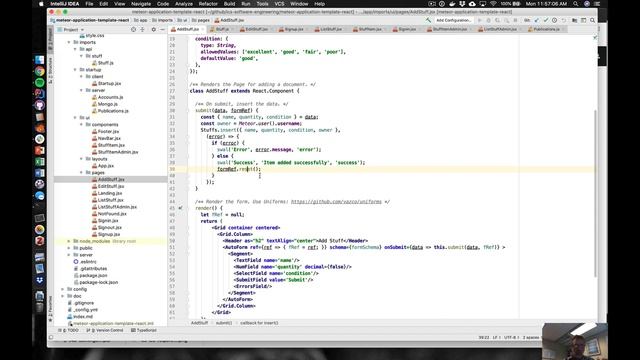
Task: Open the Project panel settings gear
Action: point(153,29)
